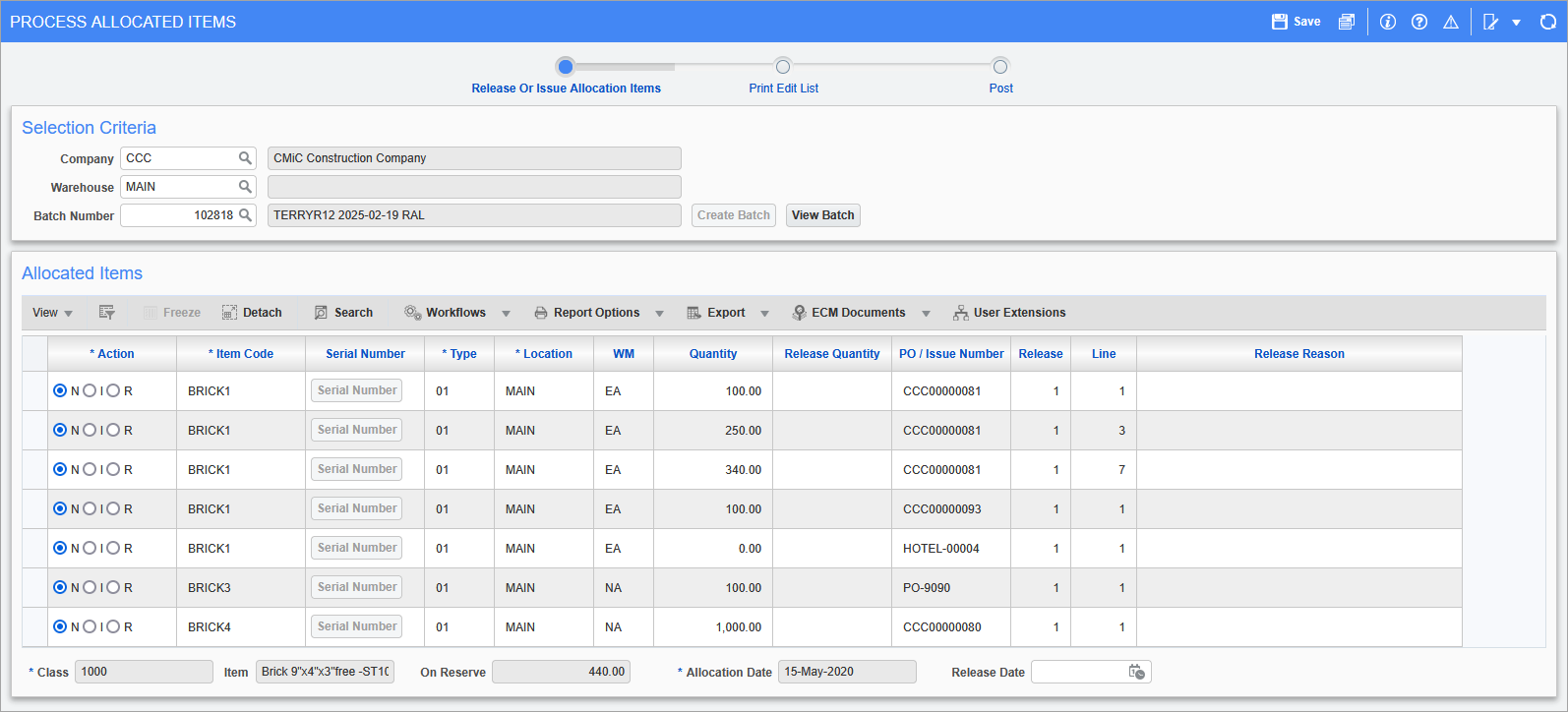Select I for BRICK1 line 1 CCC00000081 row
The image size is (1568, 712).
pos(90,390)
